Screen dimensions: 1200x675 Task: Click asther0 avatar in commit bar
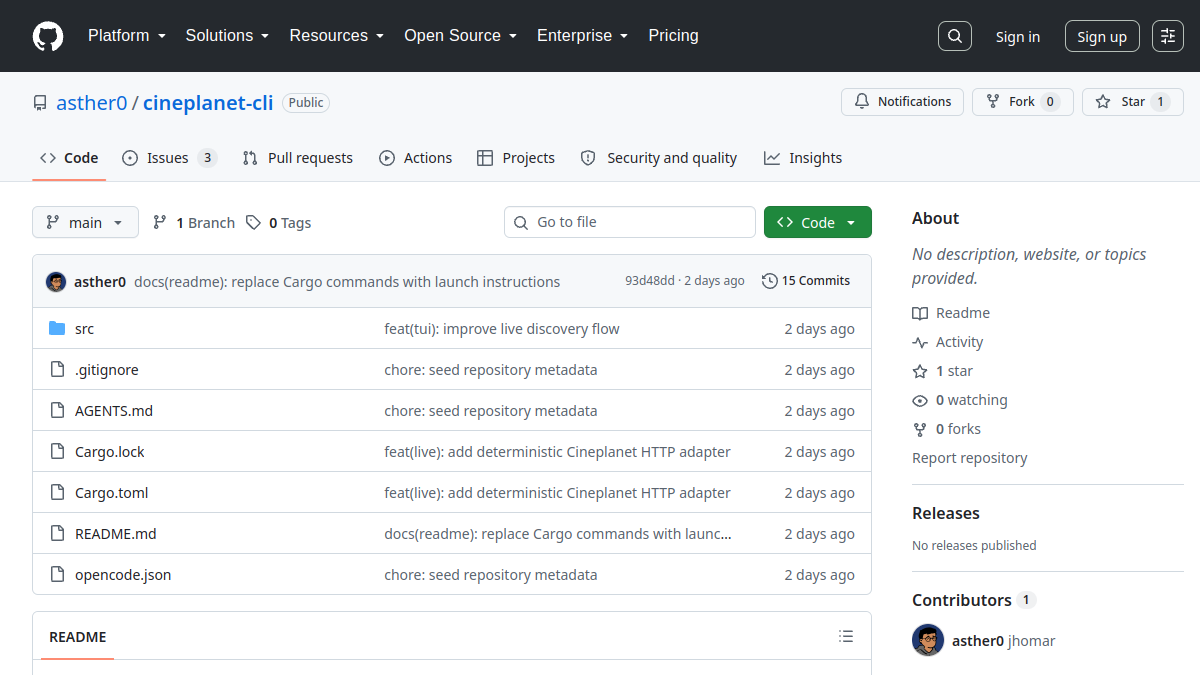coord(56,282)
